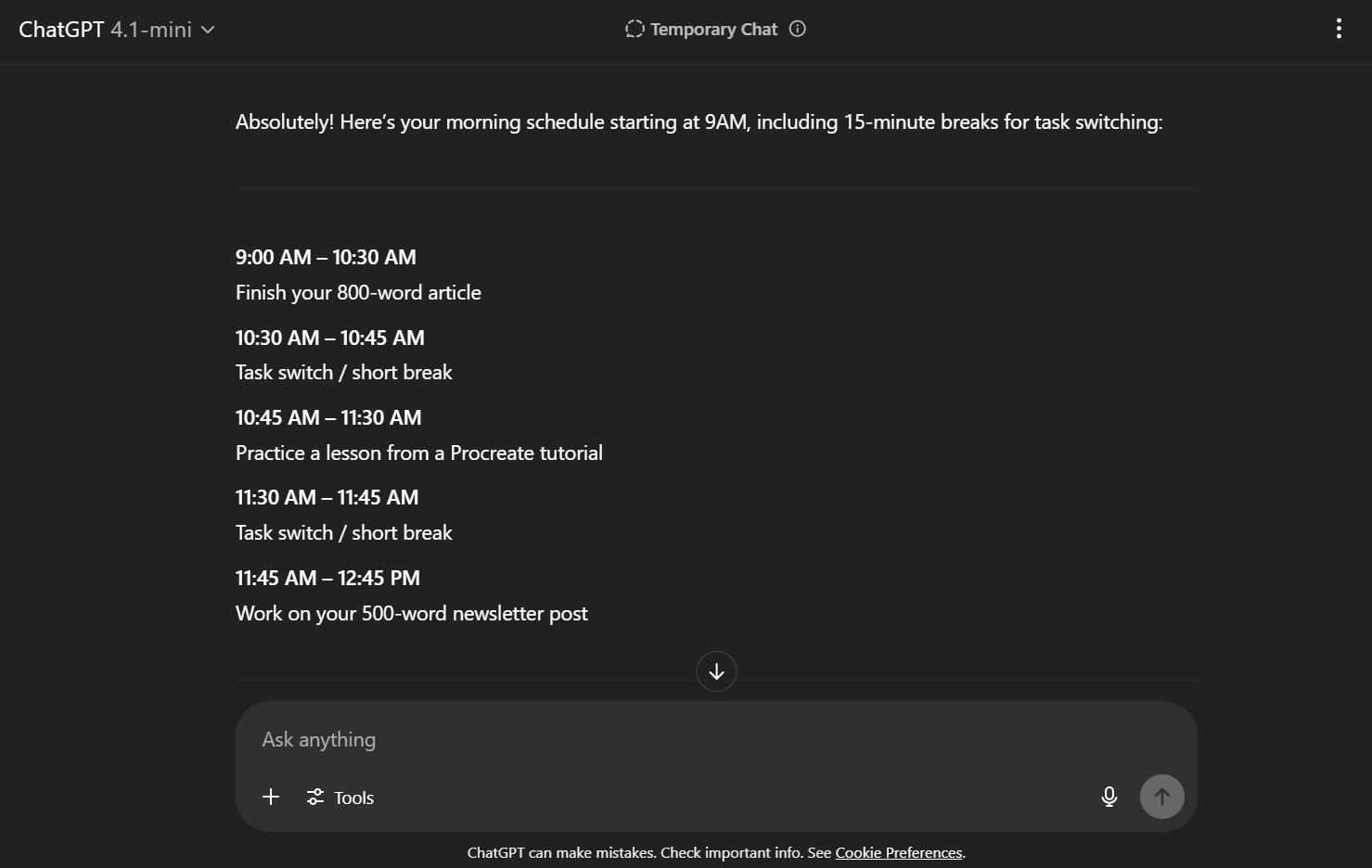This screenshot has width=1372, height=868.
Task: Click the intro sentence about morning schedule
Action: click(x=699, y=122)
